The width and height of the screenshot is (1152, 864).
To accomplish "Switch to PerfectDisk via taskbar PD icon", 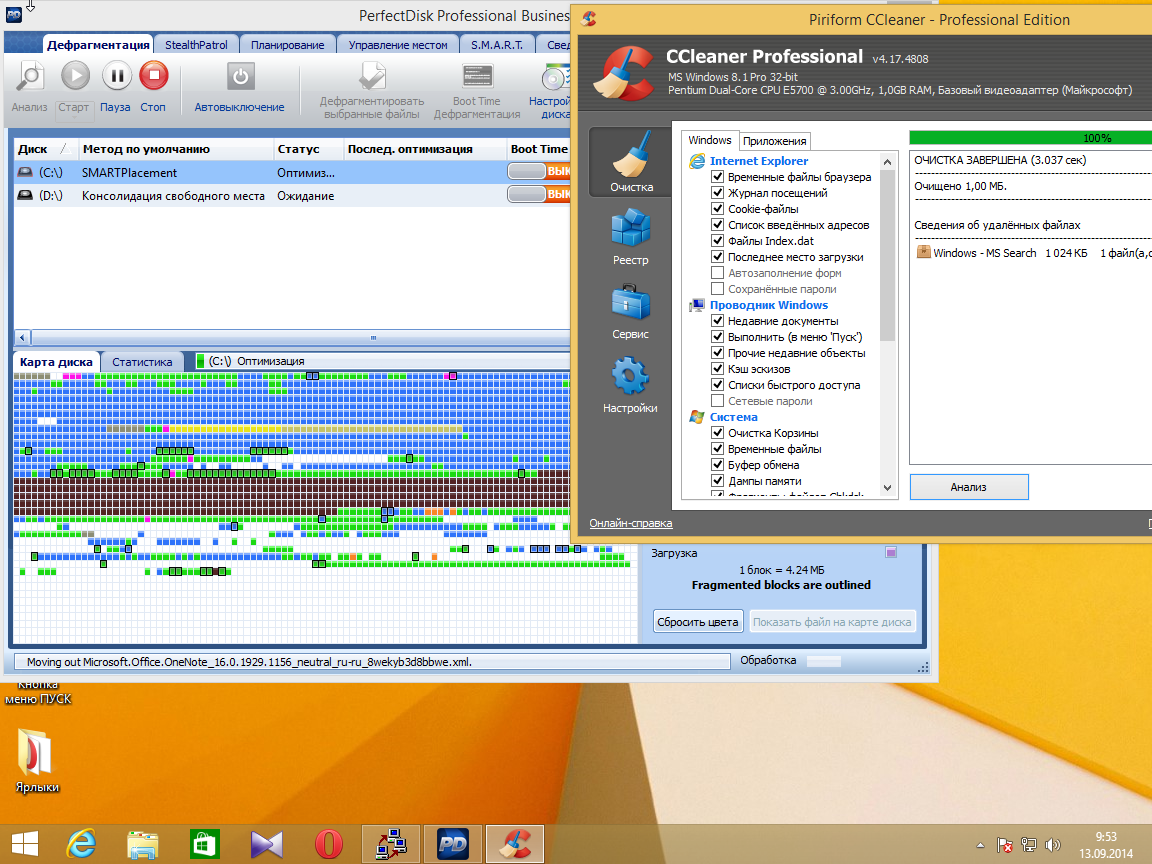I will click(453, 844).
